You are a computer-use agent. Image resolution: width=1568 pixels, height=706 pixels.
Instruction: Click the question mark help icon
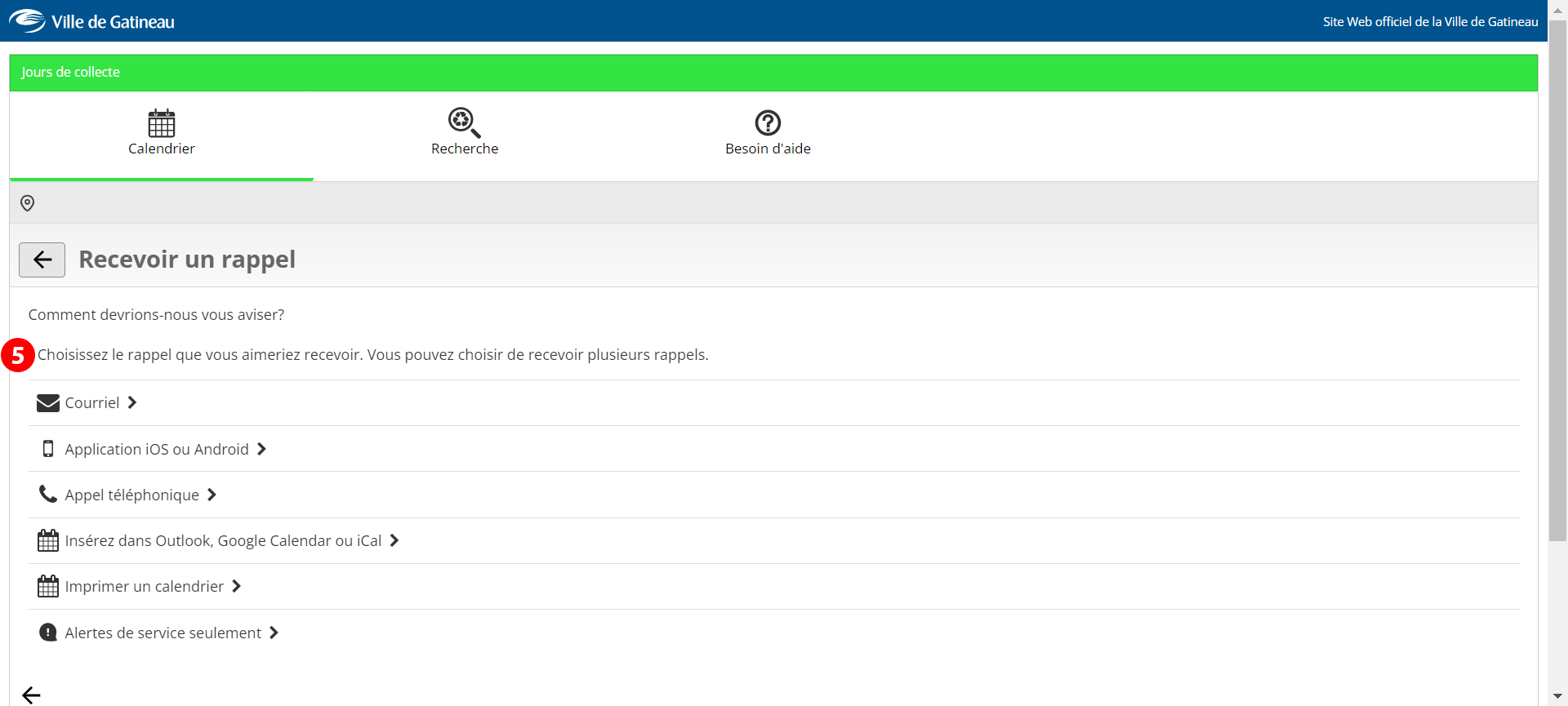(x=768, y=123)
